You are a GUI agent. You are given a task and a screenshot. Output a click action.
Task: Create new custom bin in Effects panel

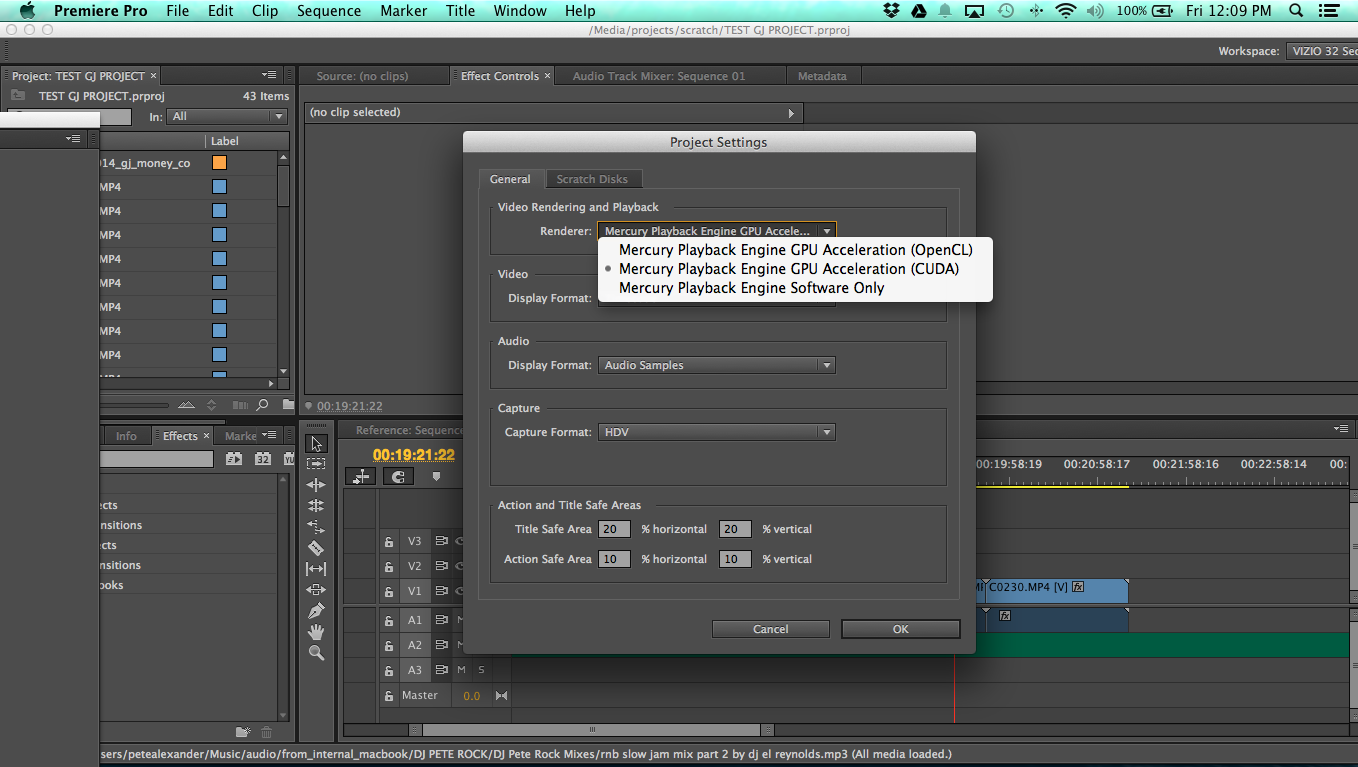(242, 732)
